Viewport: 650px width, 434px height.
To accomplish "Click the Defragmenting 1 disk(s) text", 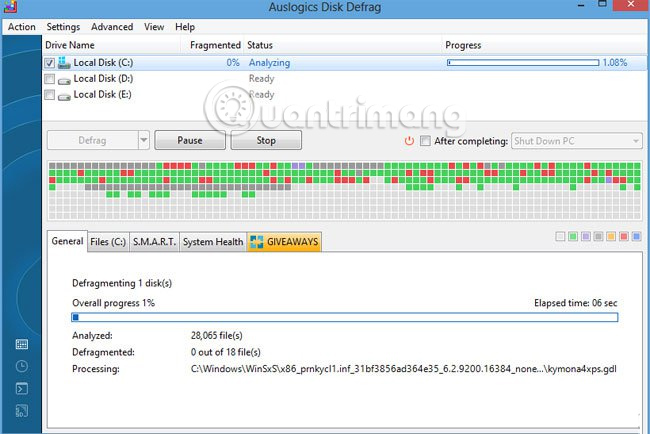I will pyautogui.click(x=122, y=283).
